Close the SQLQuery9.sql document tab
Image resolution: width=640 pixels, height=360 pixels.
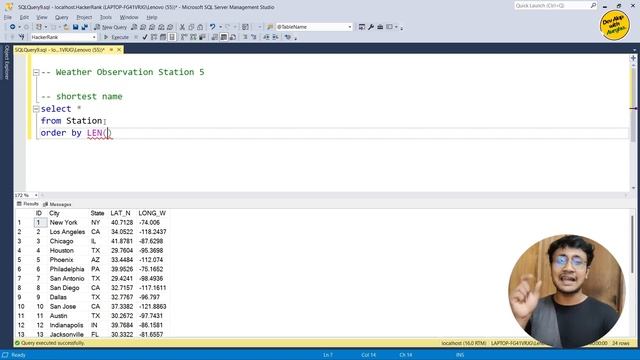[x=119, y=50]
